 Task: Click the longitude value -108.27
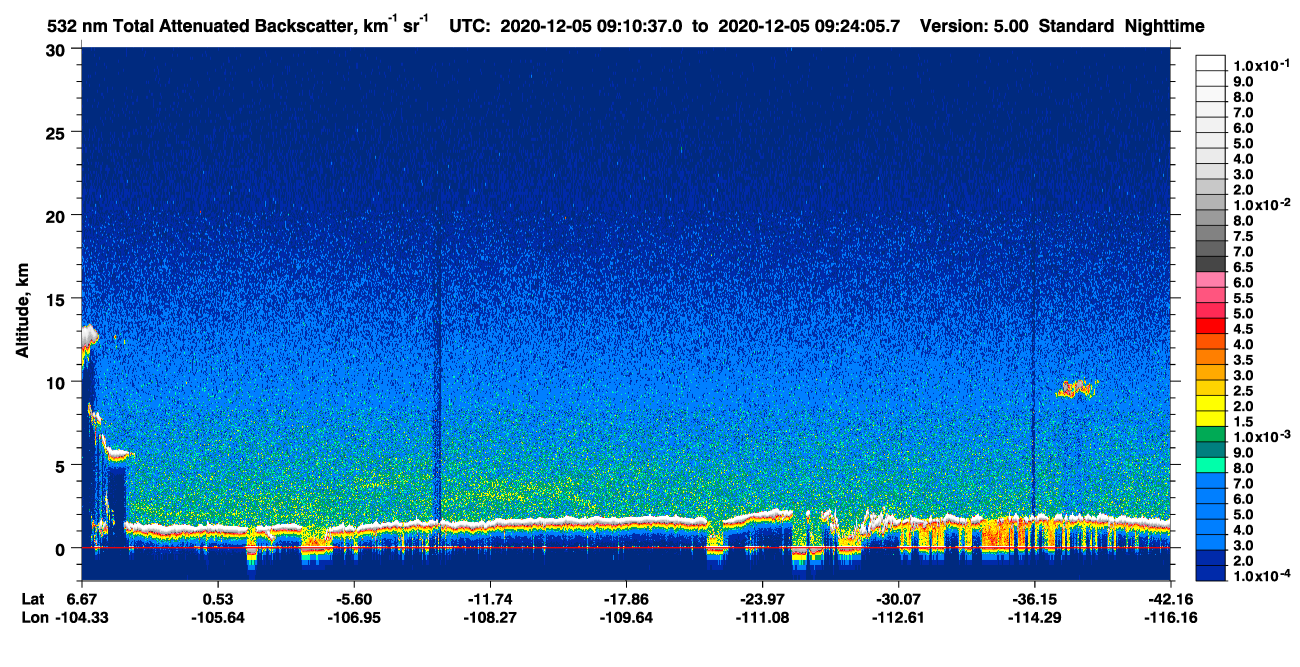(x=489, y=617)
